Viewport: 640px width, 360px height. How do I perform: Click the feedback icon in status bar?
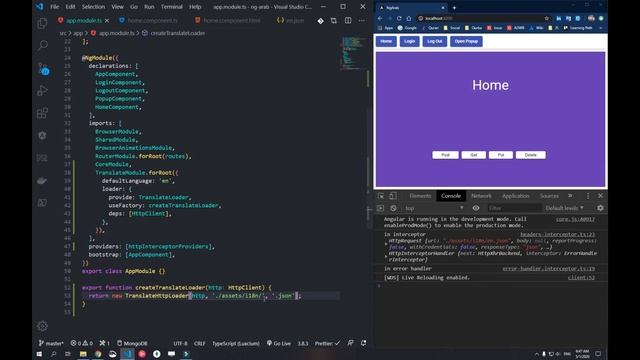(350, 343)
